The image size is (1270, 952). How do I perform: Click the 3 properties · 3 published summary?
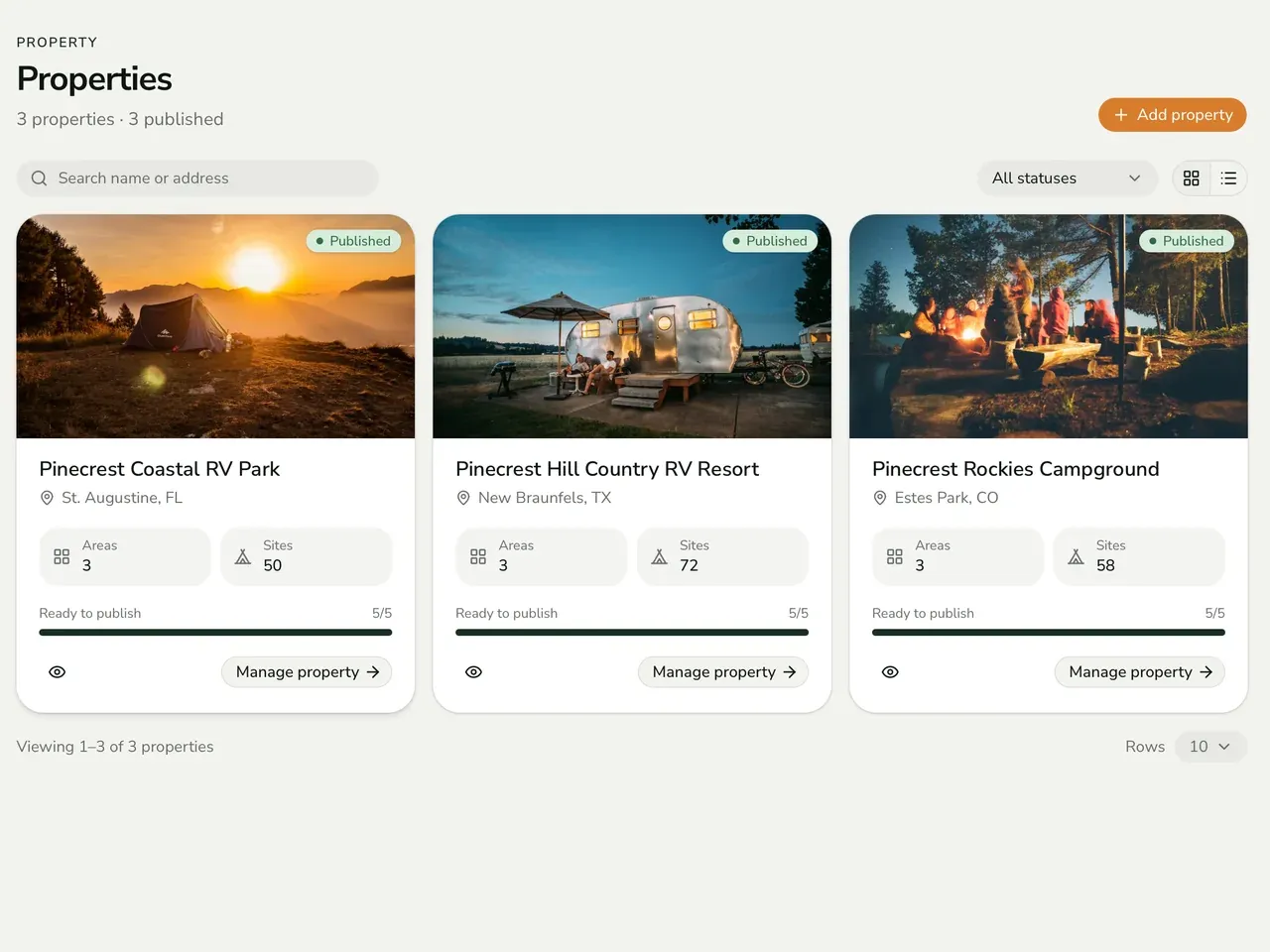[120, 119]
